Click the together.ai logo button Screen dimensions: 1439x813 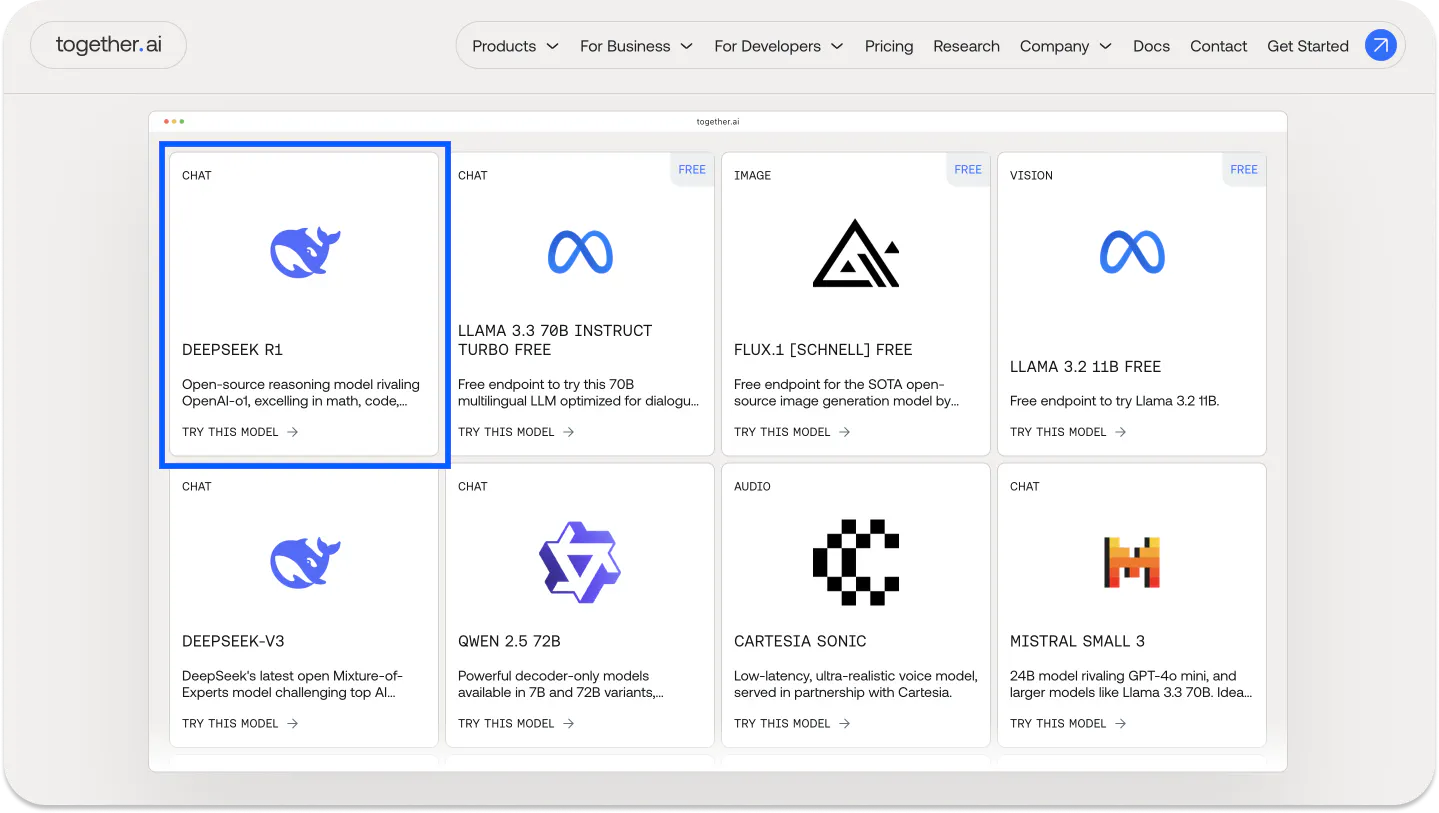point(108,45)
